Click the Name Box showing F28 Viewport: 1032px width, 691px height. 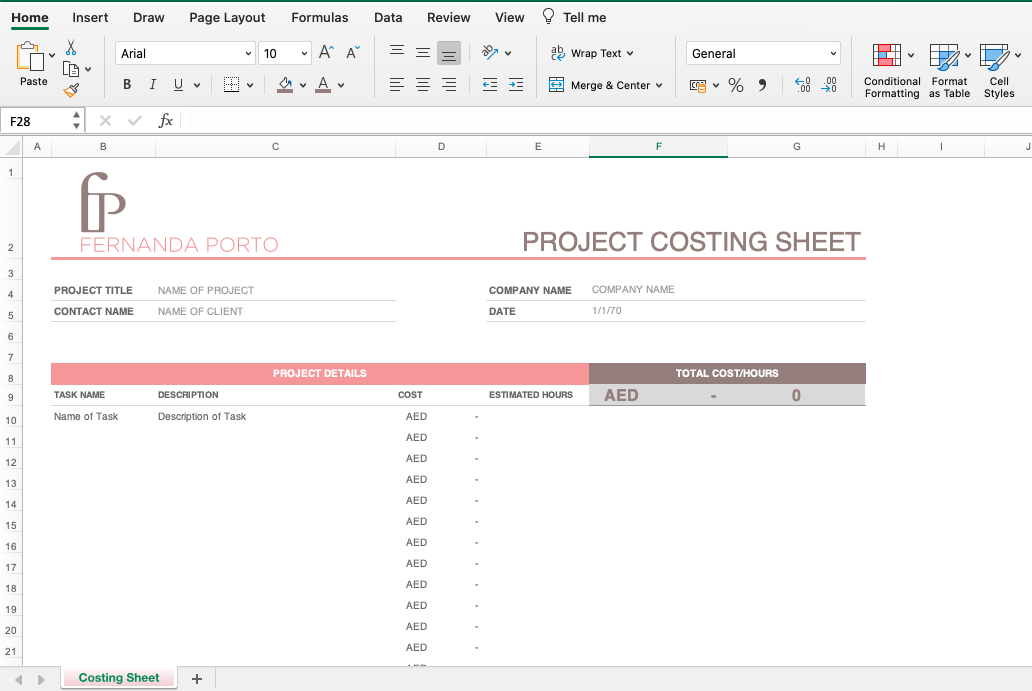click(x=38, y=121)
